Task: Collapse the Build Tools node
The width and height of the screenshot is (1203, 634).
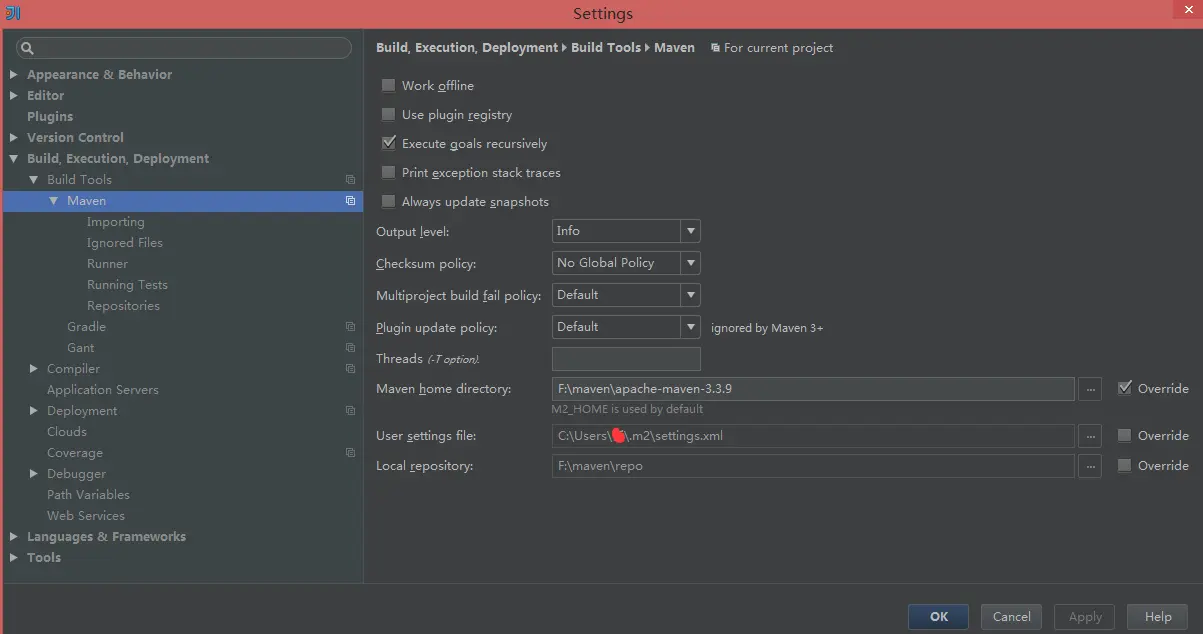Action: [34, 180]
